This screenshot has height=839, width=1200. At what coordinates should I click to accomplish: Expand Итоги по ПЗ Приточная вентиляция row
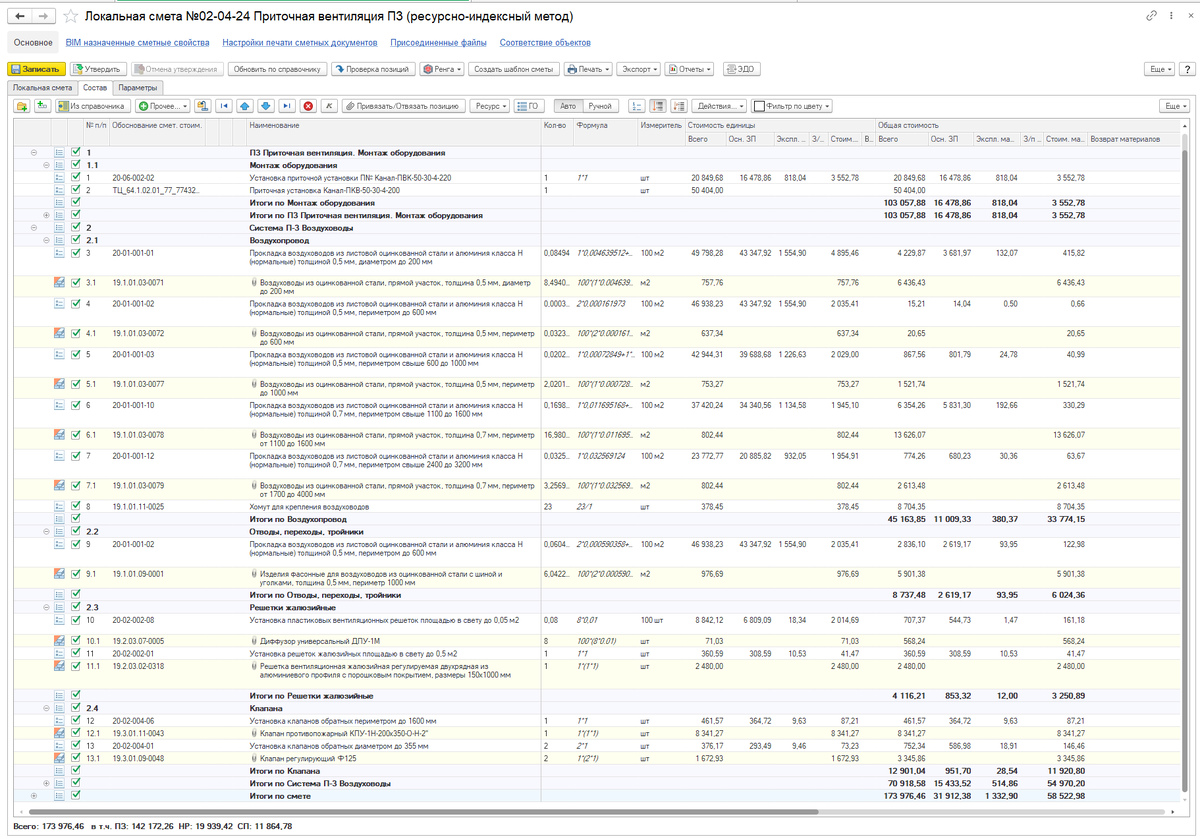[x=46, y=215]
